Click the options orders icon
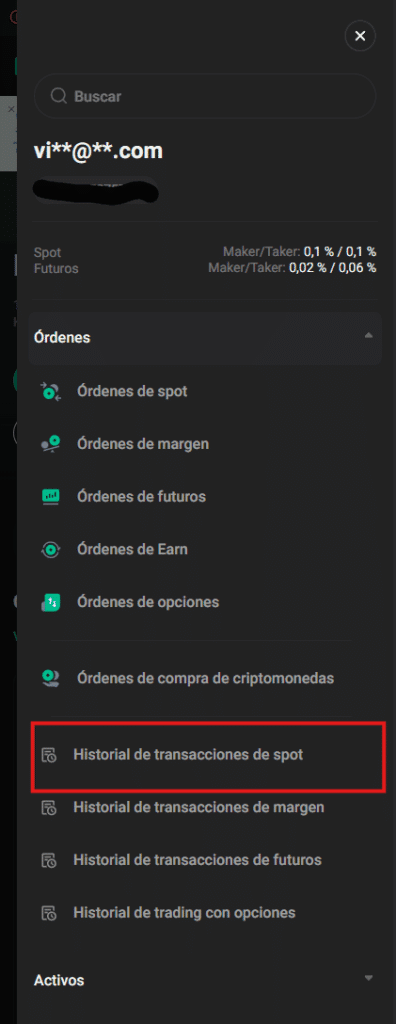Screen dimensions: 396x1024 pos(50,602)
